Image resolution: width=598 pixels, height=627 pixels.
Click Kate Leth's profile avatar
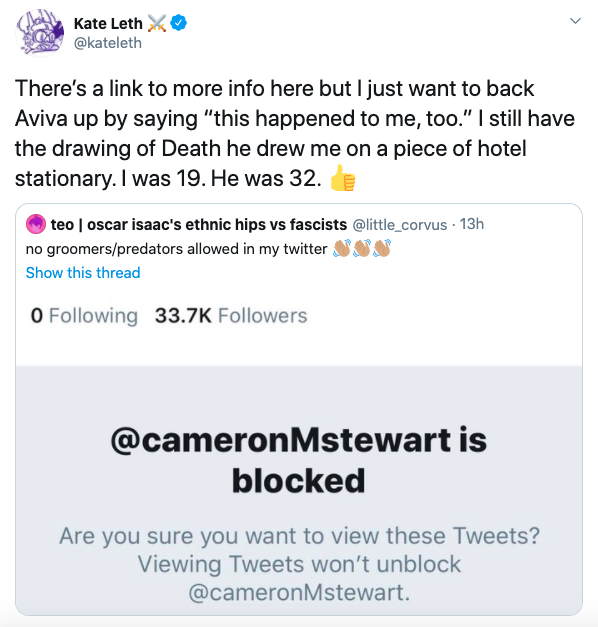(40, 33)
